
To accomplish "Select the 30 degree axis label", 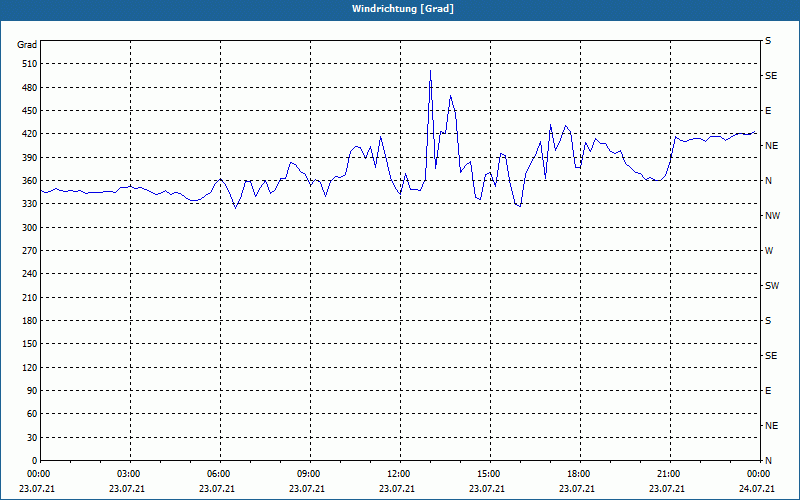I will pos(32,437).
